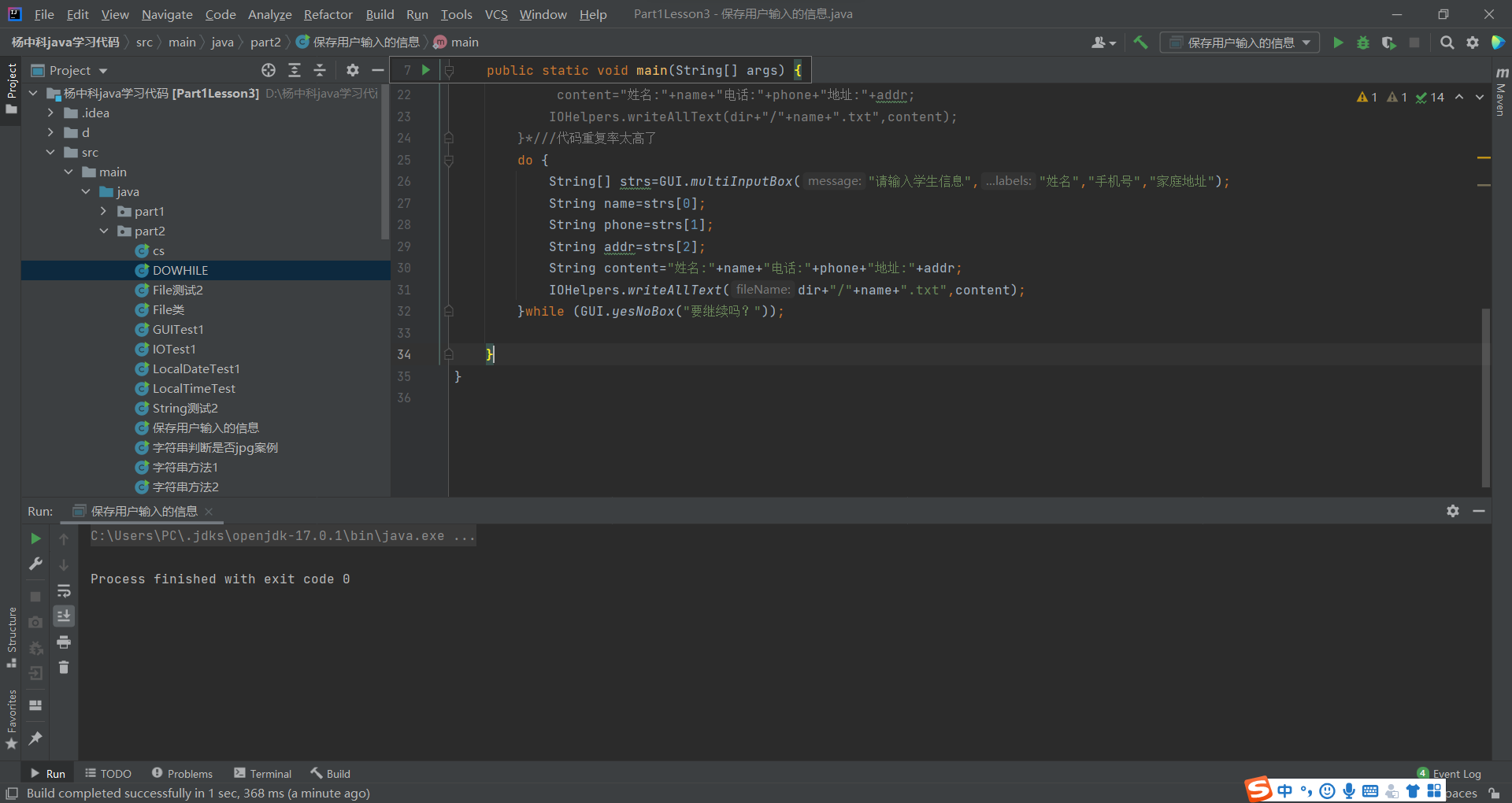The height and width of the screenshot is (803, 1512).
Task: Collapse the main folder in tree
Action: tap(69, 172)
